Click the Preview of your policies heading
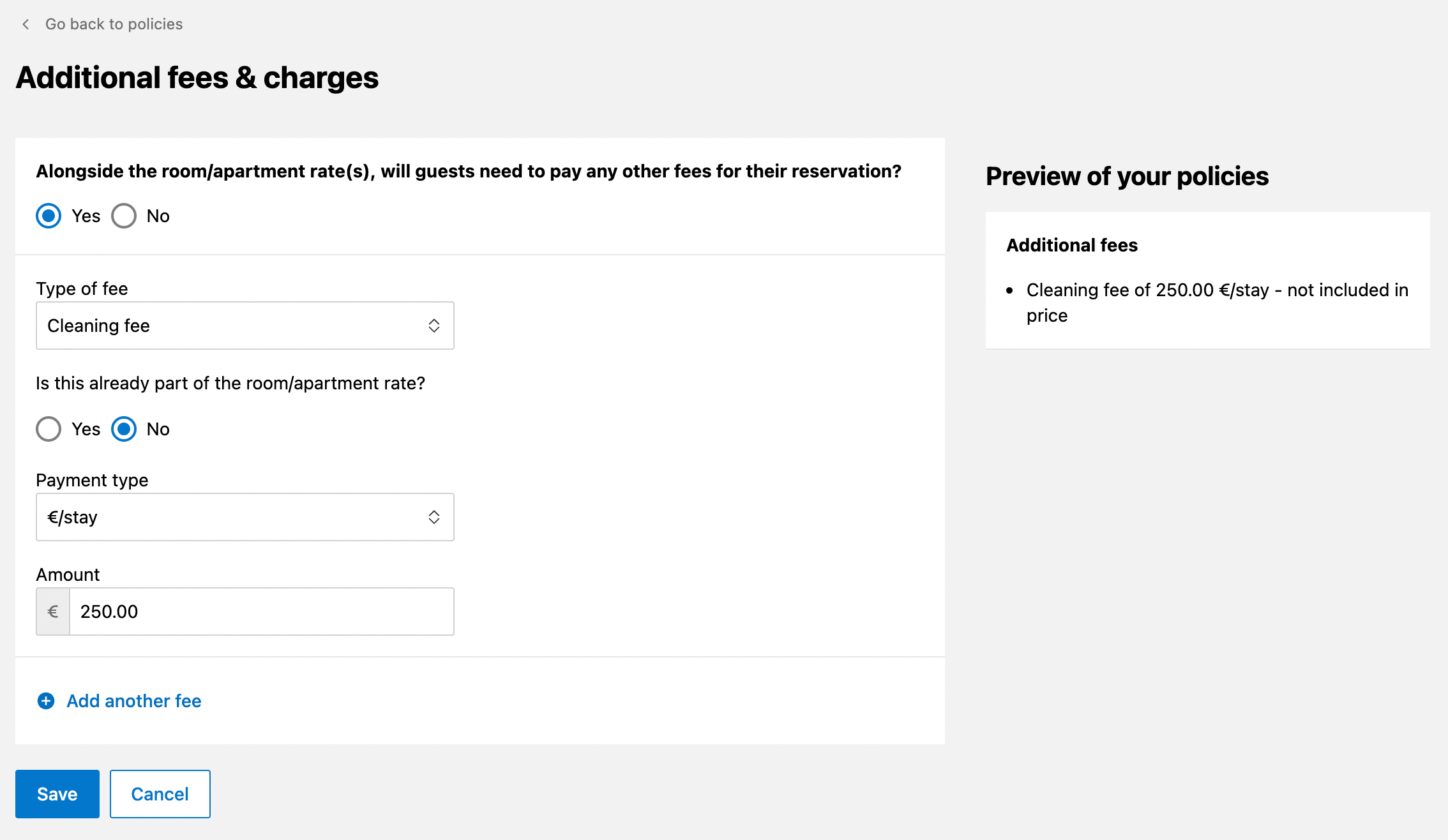1448x840 pixels. [x=1127, y=176]
